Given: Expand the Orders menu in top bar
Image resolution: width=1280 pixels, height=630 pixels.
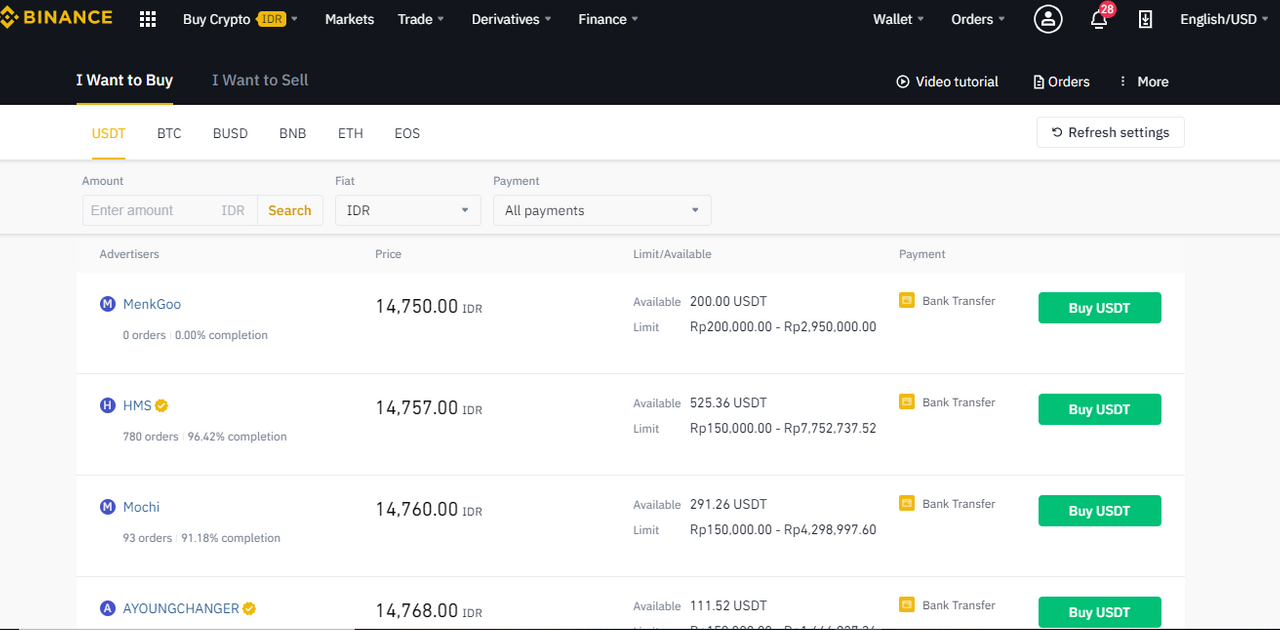Looking at the screenshot, I should pos(978,19).
